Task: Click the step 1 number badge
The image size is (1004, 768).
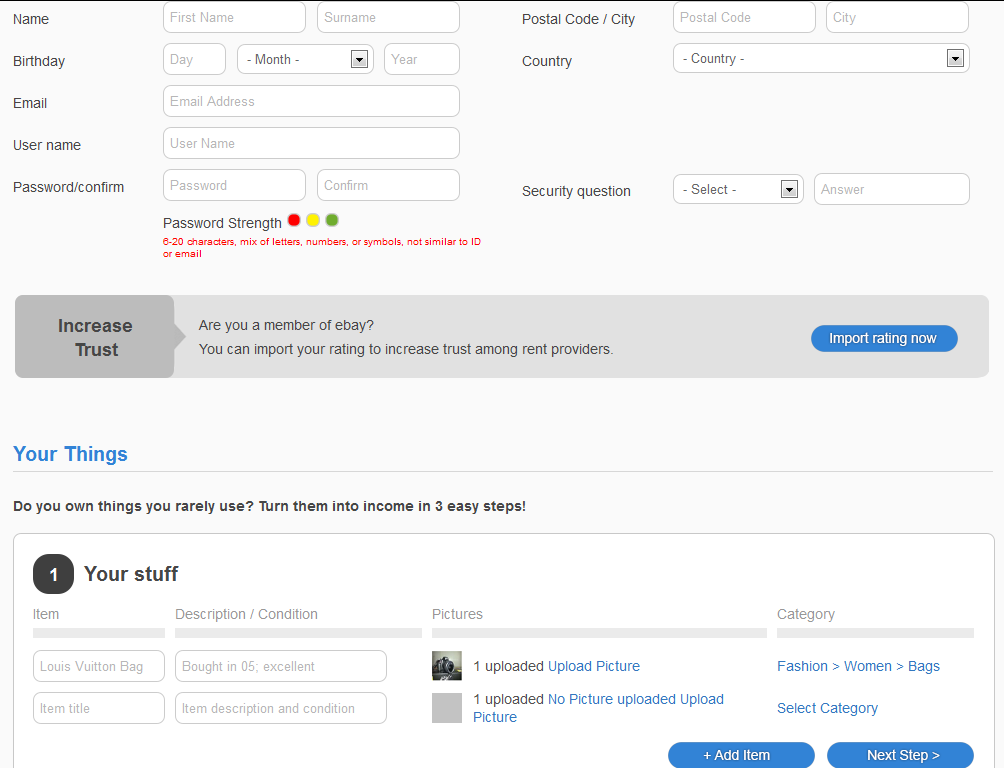Action: pyautogui.click(x=53, y=574)
